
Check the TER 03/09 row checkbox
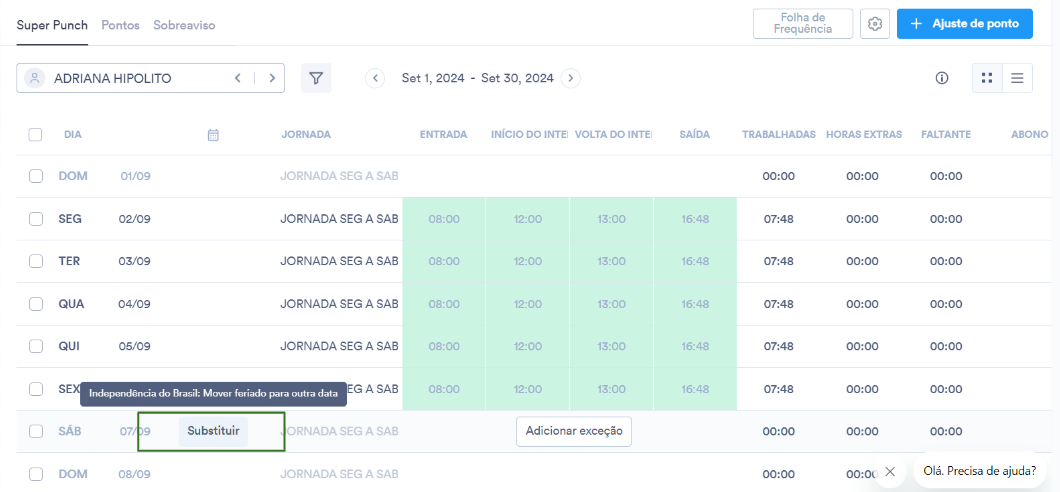tap(36, 262)
